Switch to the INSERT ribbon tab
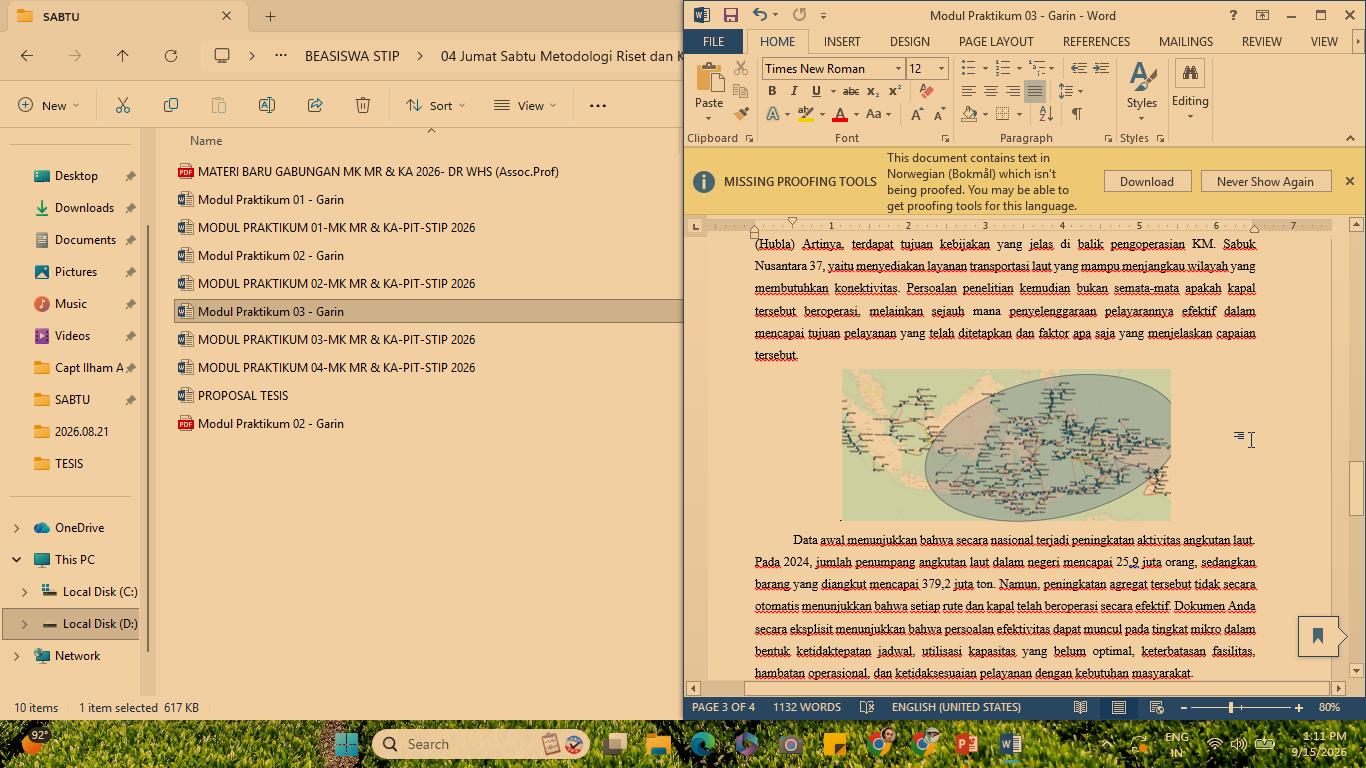This screenshot has width=1366, height=768. tap(842, 41)
